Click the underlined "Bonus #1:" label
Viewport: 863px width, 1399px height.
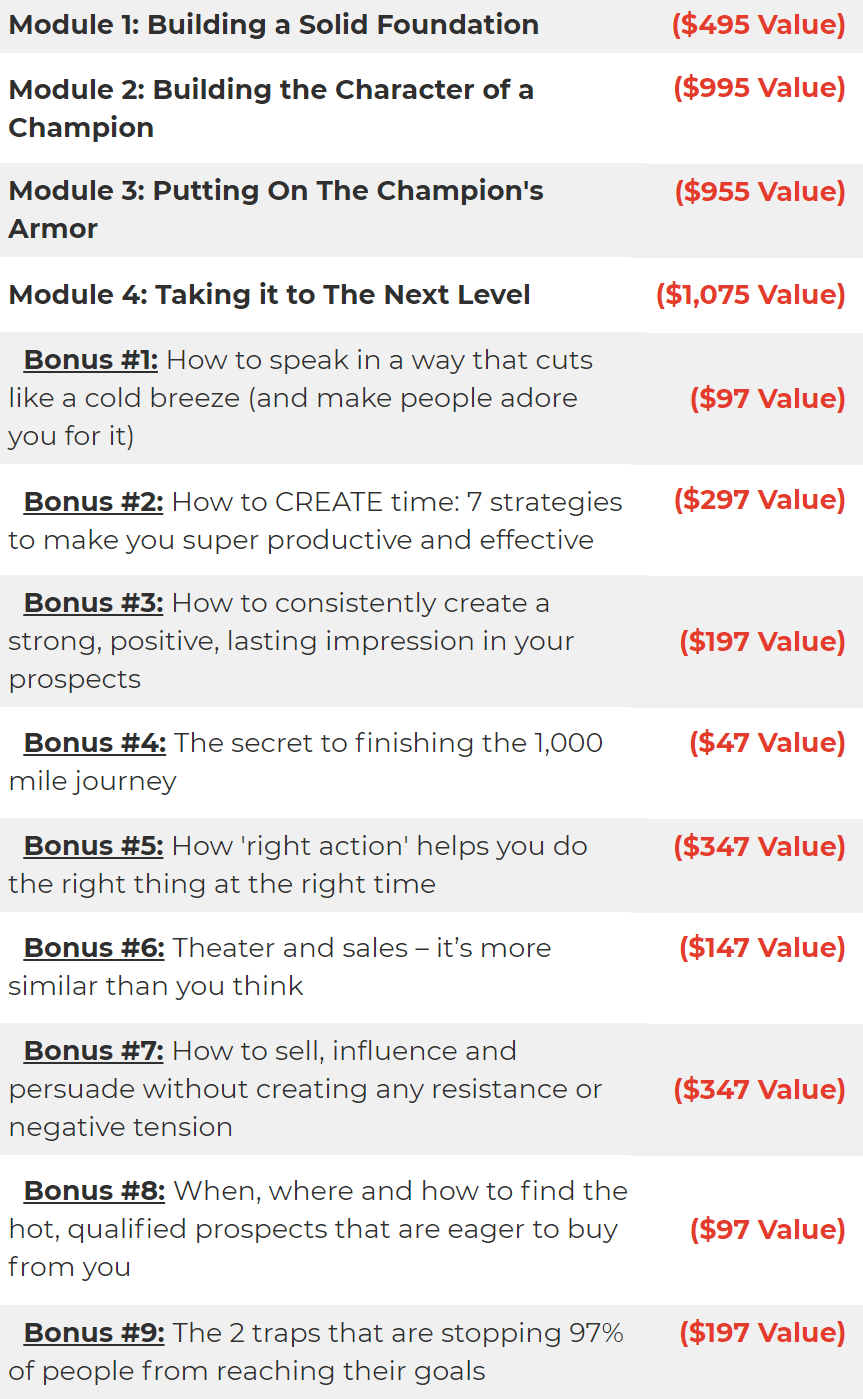pos(91,360)
